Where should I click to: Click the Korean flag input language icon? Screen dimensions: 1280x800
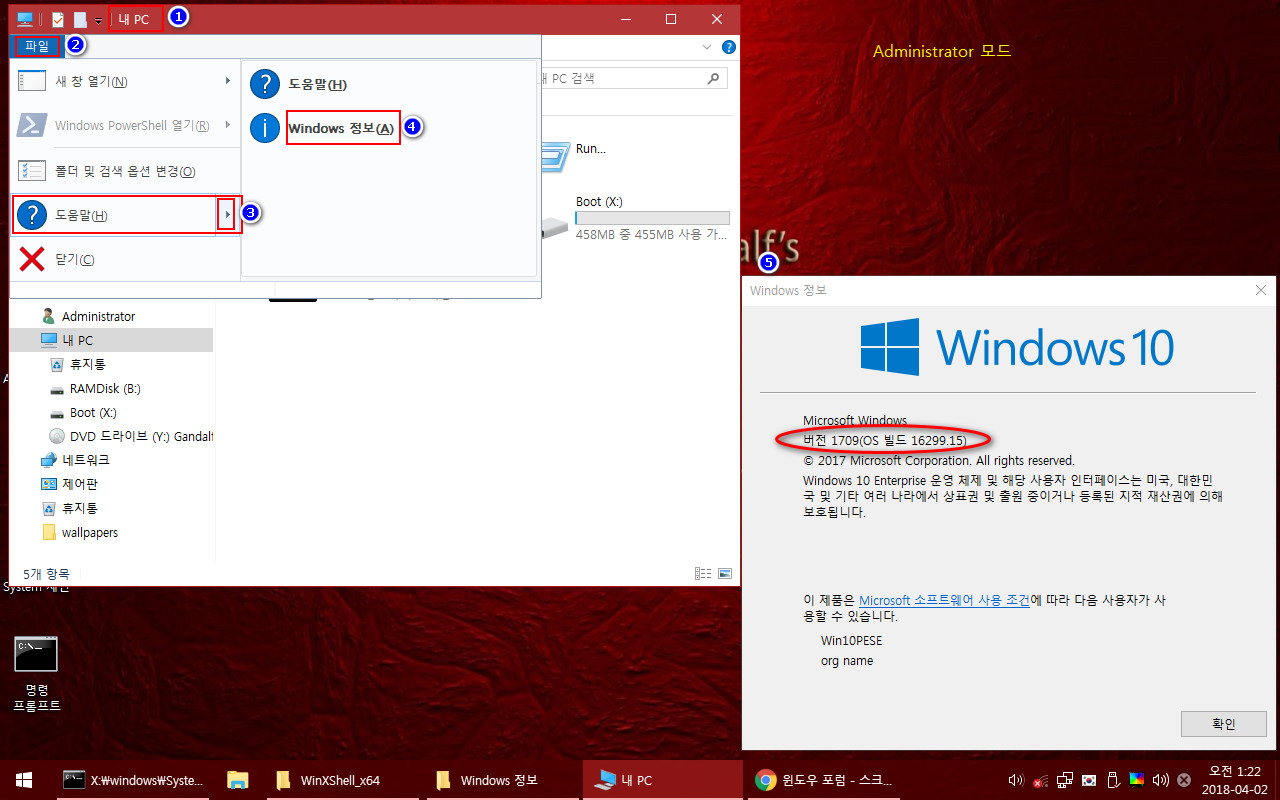1089,780
